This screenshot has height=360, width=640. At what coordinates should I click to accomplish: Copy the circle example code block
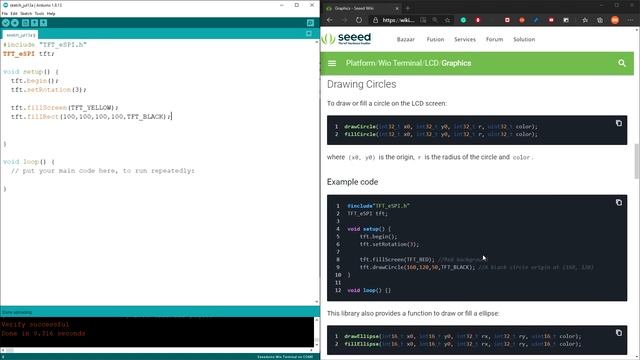click(x=619, y=202)
